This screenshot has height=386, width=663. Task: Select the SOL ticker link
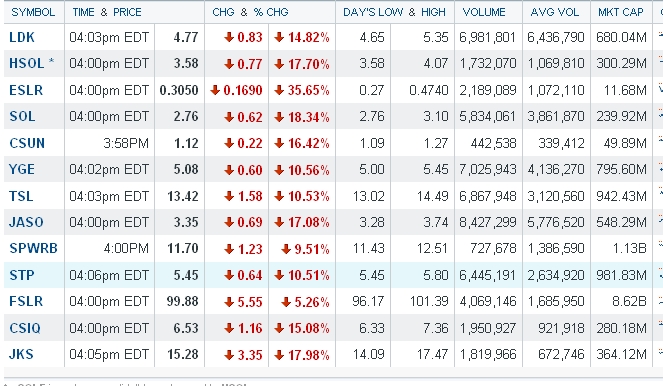(x=22, y=116)
